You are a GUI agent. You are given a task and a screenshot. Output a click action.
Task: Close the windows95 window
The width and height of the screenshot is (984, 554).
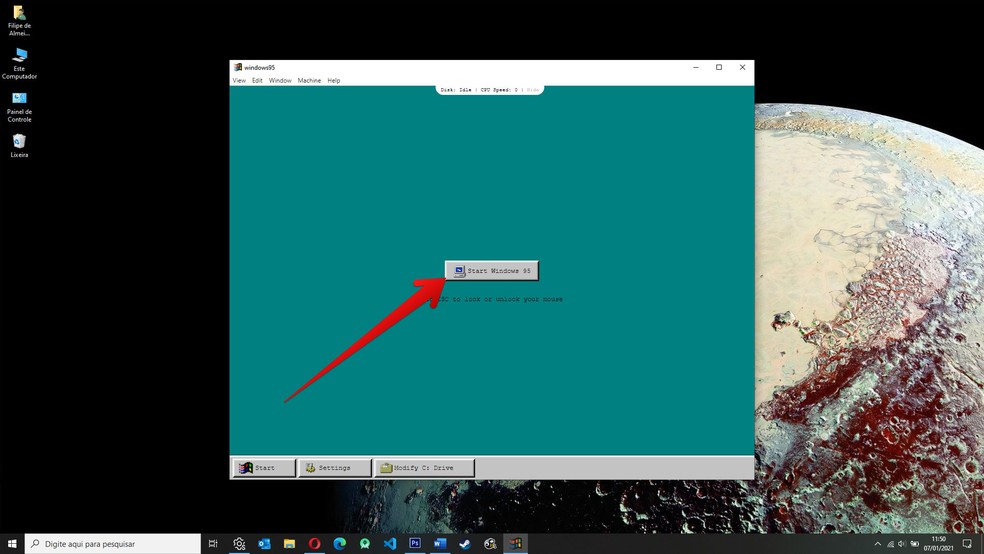(742, 67)
